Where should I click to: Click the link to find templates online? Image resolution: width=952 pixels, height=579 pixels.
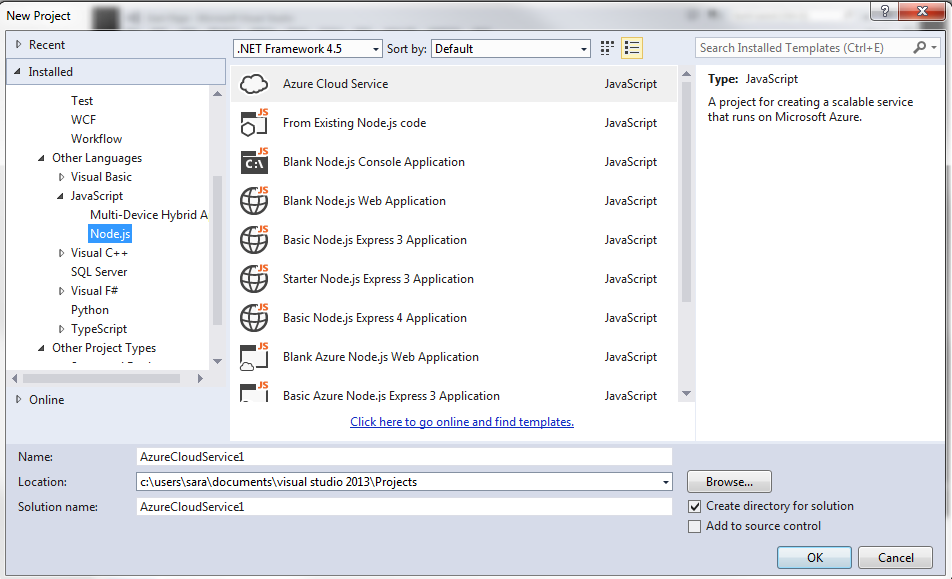462,422
